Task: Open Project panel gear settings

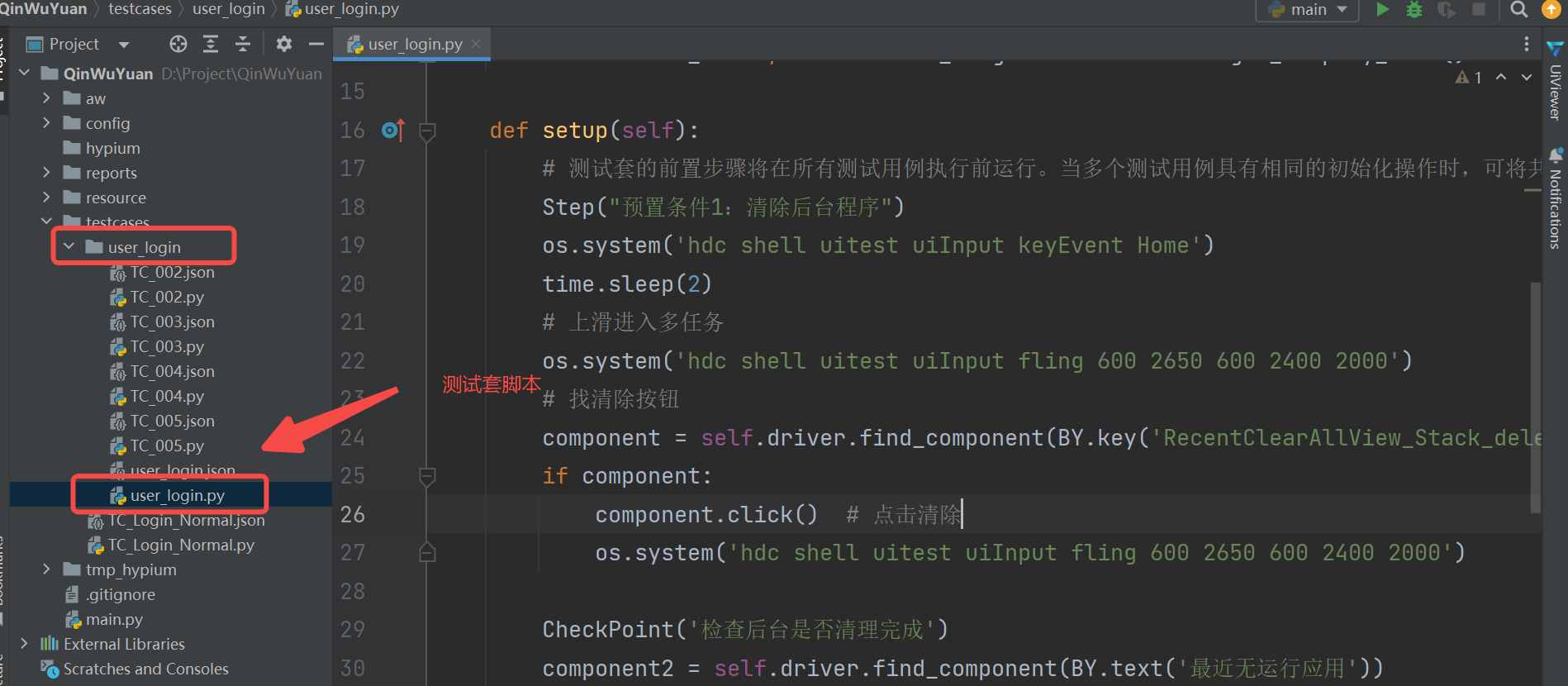Action: pos(284,44)
